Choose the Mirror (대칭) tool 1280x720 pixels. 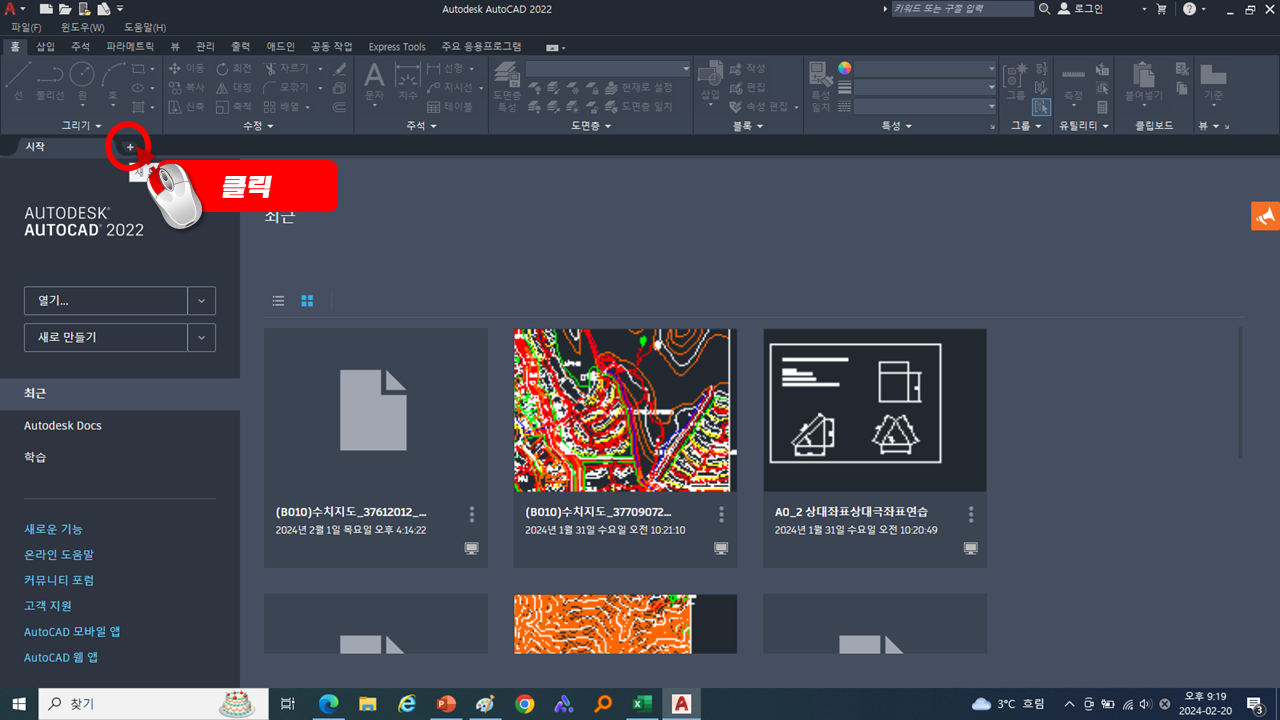[x=234, y=88]
